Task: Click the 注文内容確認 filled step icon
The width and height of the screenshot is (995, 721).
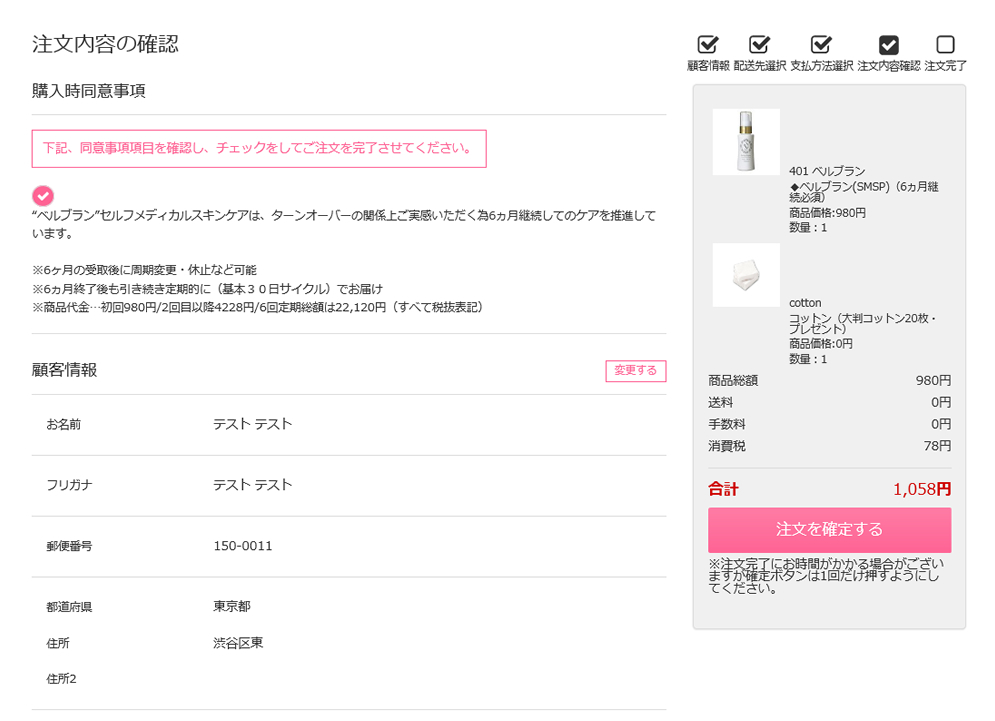Action: 888,44
